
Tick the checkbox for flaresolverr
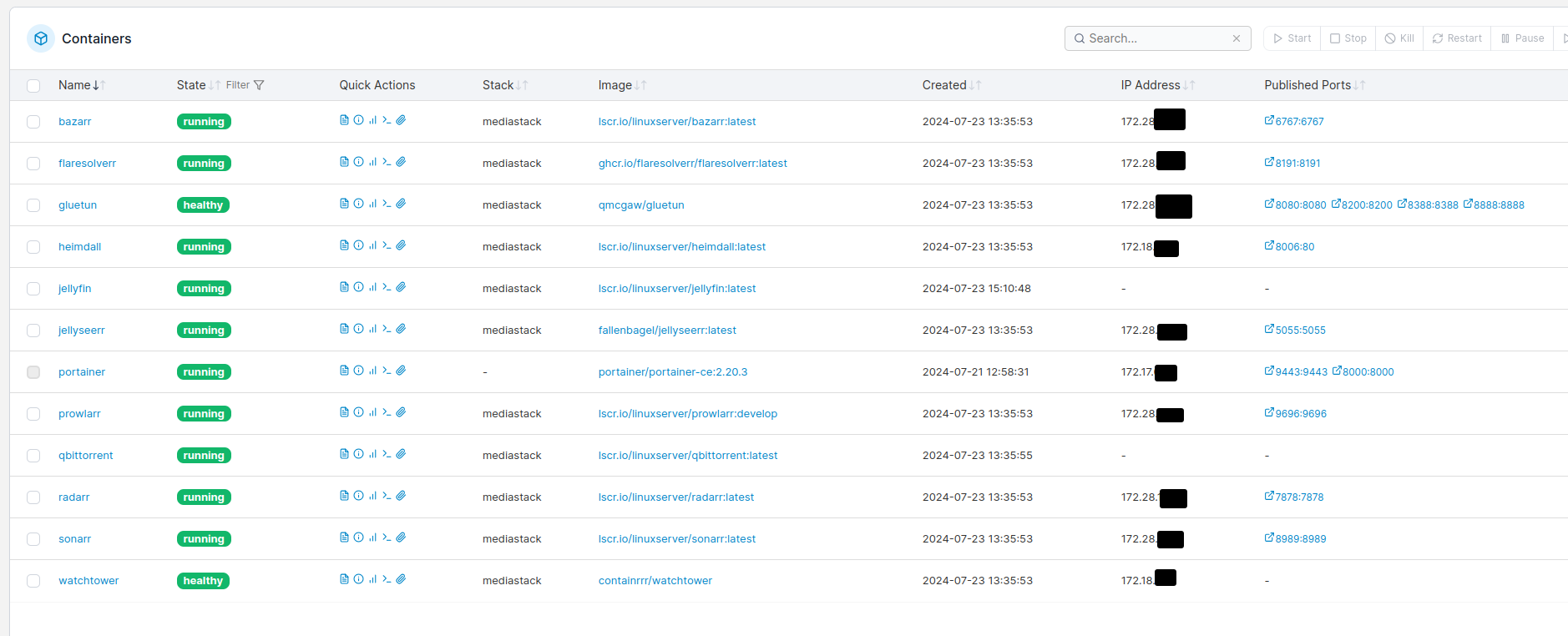tap(33, 164)
